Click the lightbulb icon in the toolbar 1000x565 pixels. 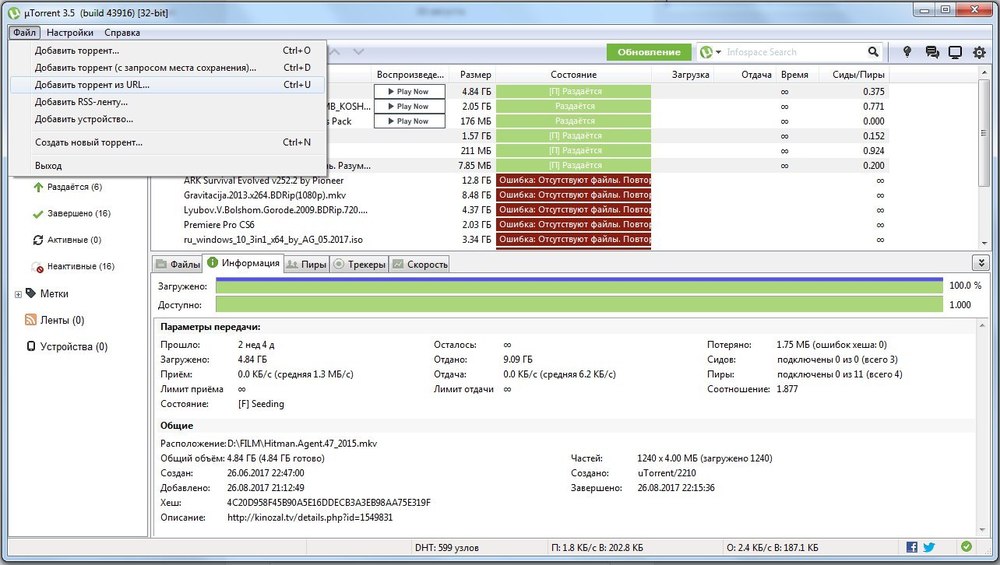pos(907,52)
